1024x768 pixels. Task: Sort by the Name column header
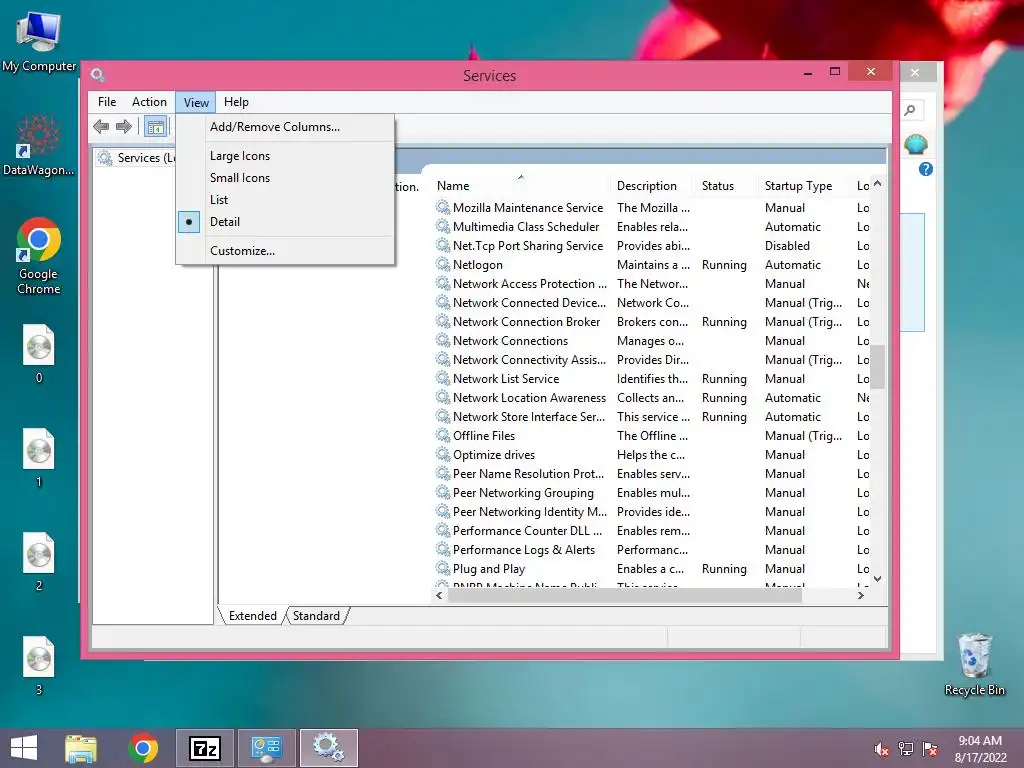coord(520,186)
